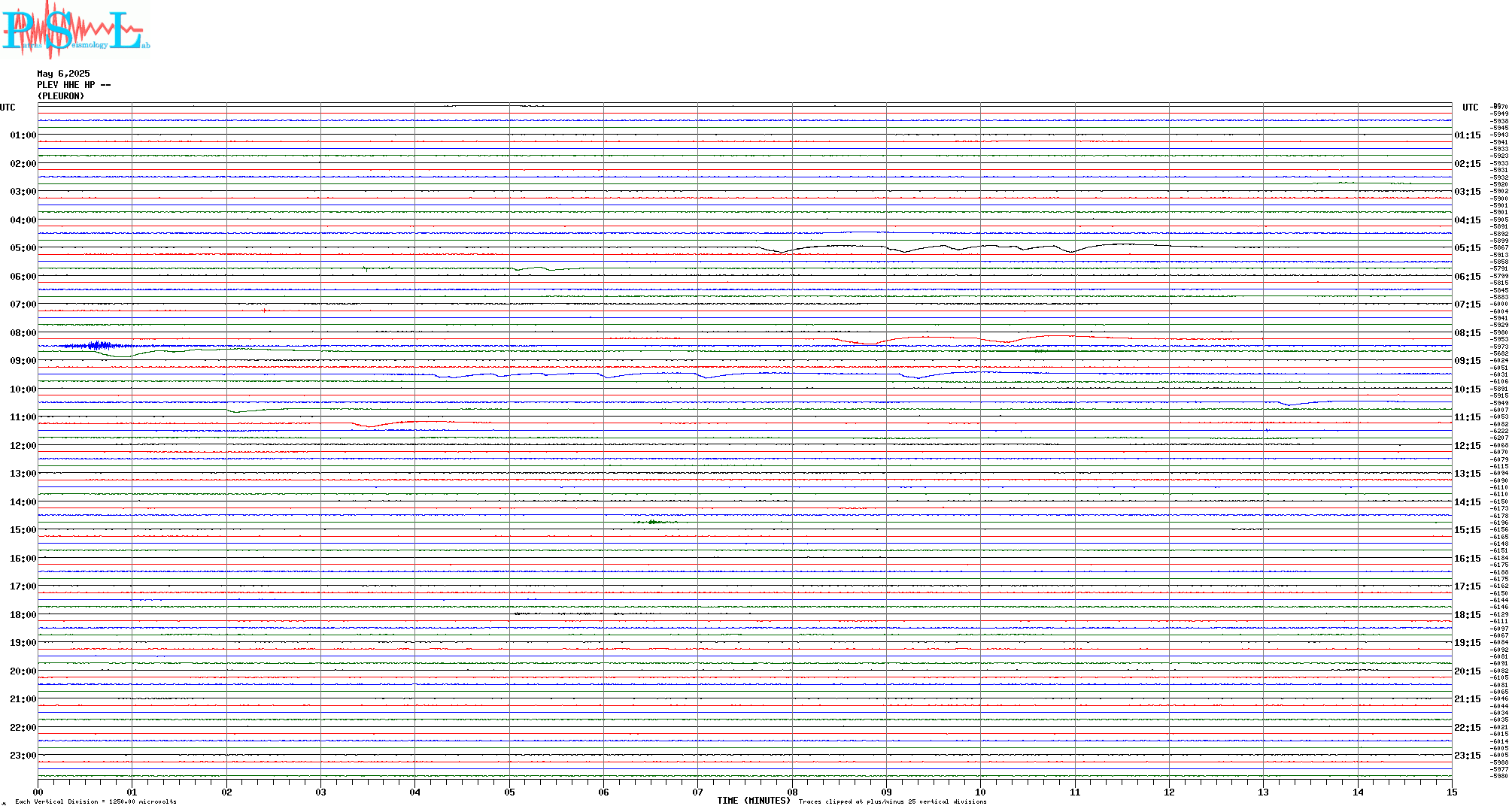The width and height of the screenshot is (1512, 812).
Task: Click the 16:00 hour label
Action: (x=23, y=559)
